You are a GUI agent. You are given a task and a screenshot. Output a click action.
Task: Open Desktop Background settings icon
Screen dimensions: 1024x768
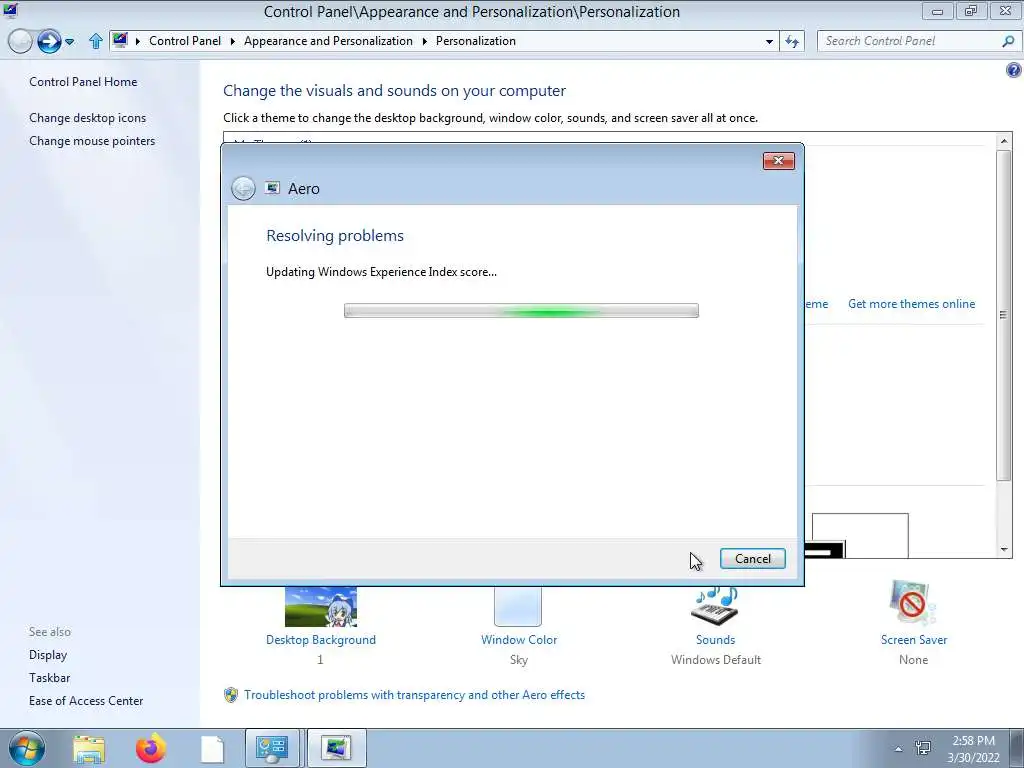pos(321,607)
